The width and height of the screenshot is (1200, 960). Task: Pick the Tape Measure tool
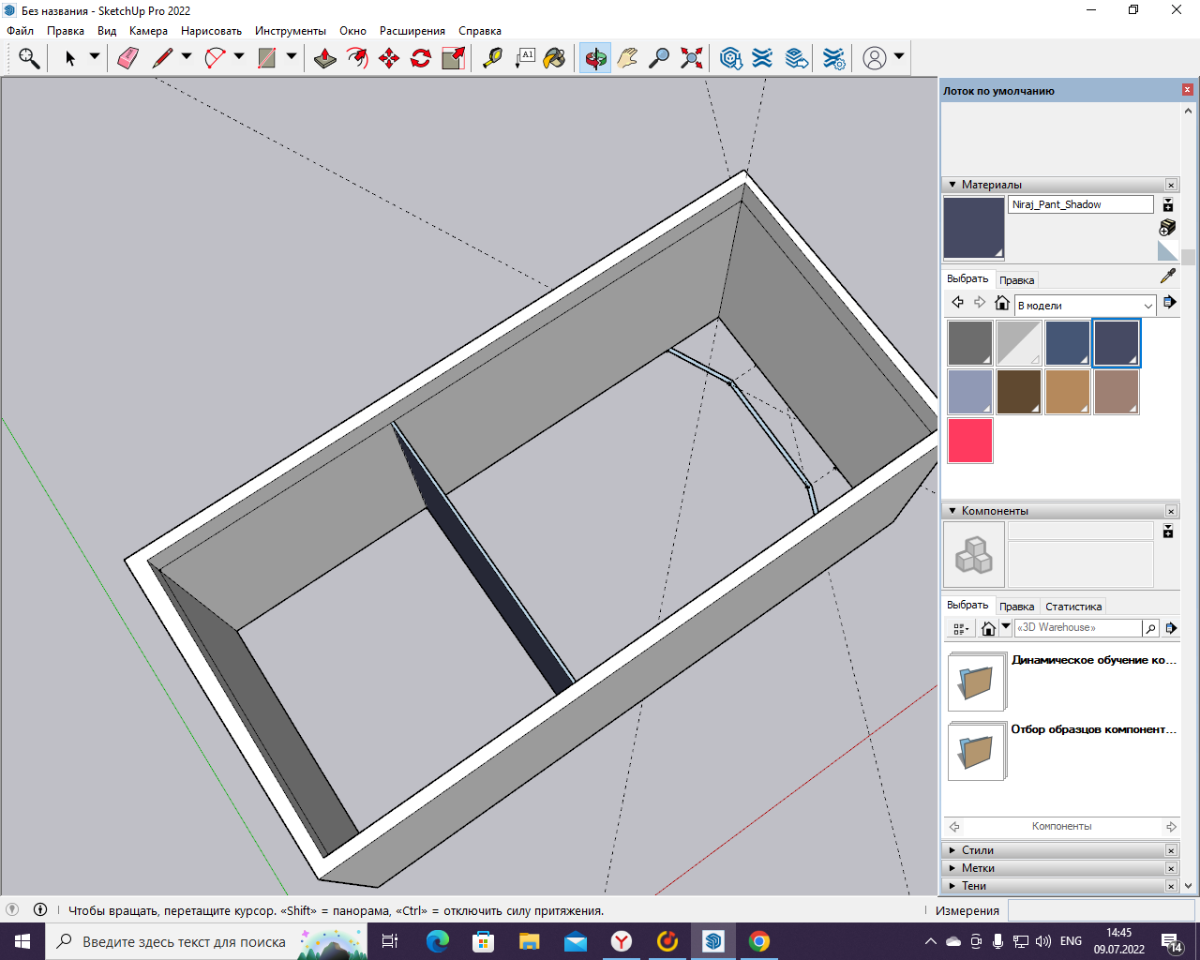coord(492,58)
